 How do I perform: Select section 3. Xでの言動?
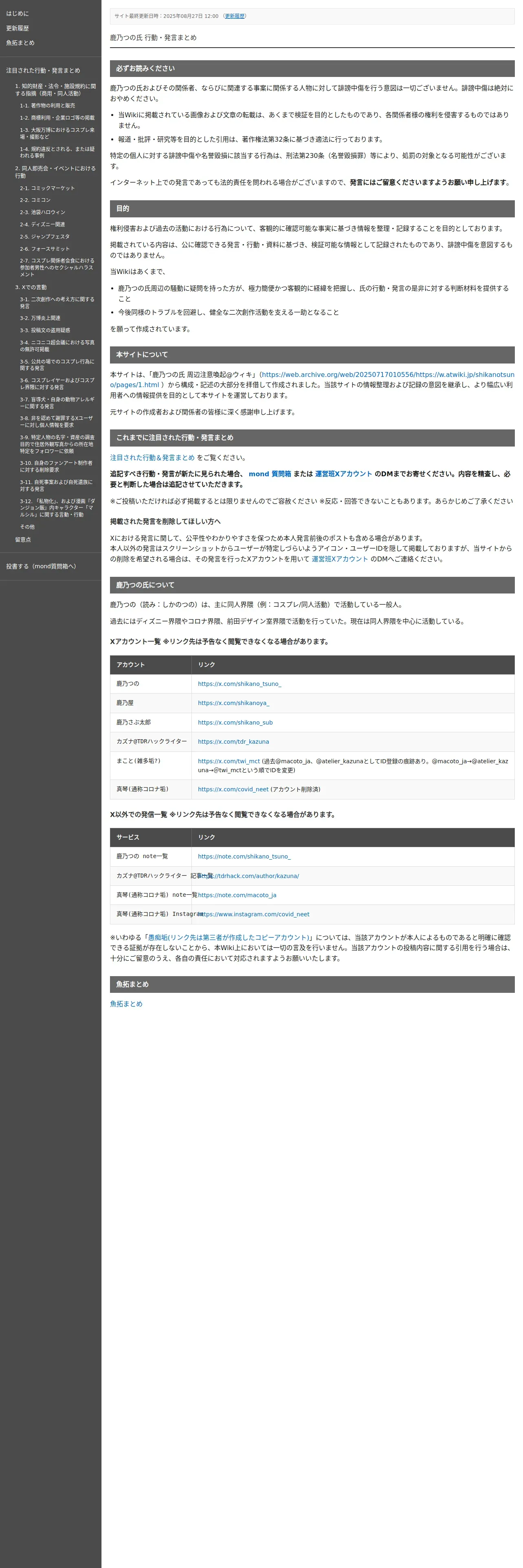(x=31, y=287)
